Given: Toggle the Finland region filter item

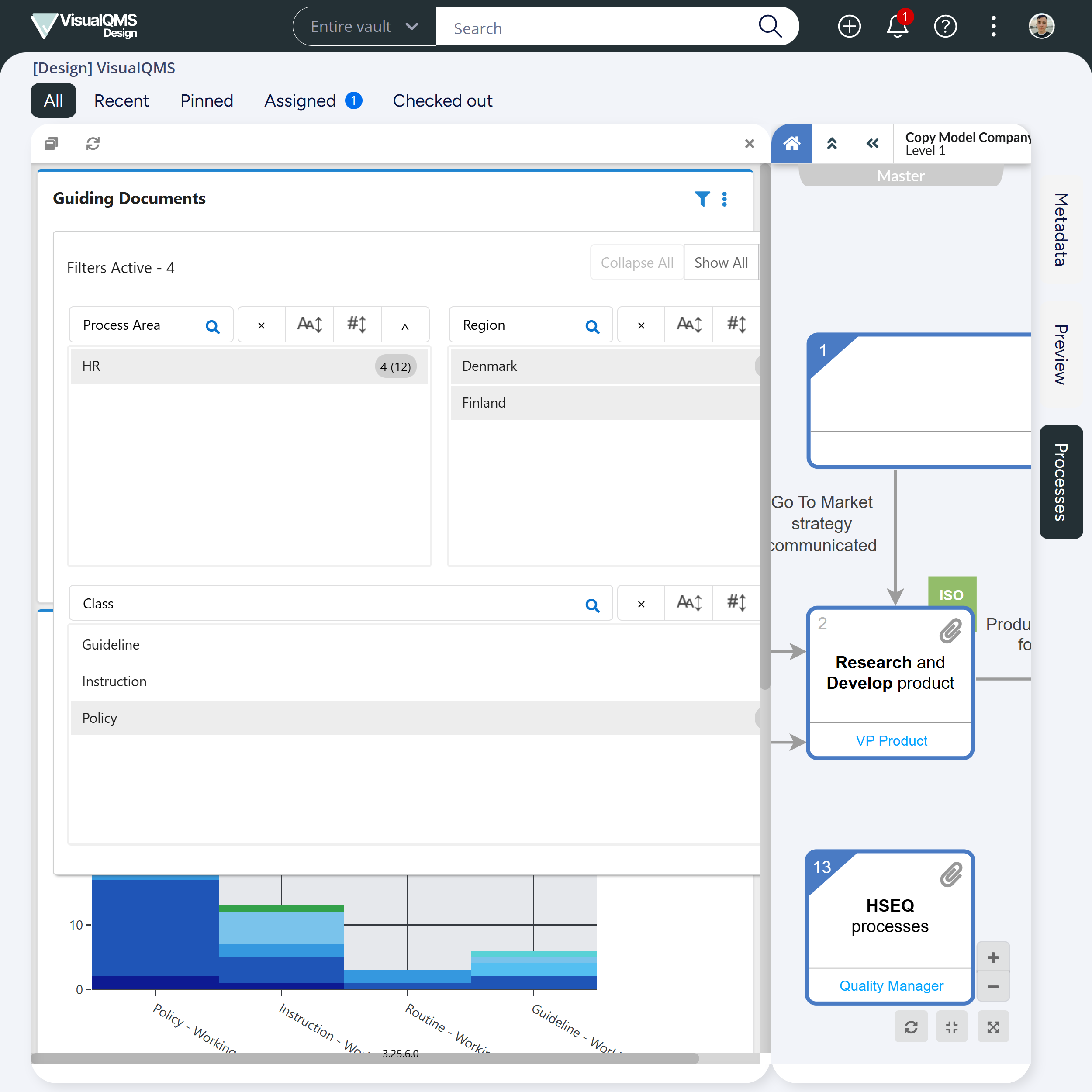Looking at the screenshot, I should [x=605, y=403].
